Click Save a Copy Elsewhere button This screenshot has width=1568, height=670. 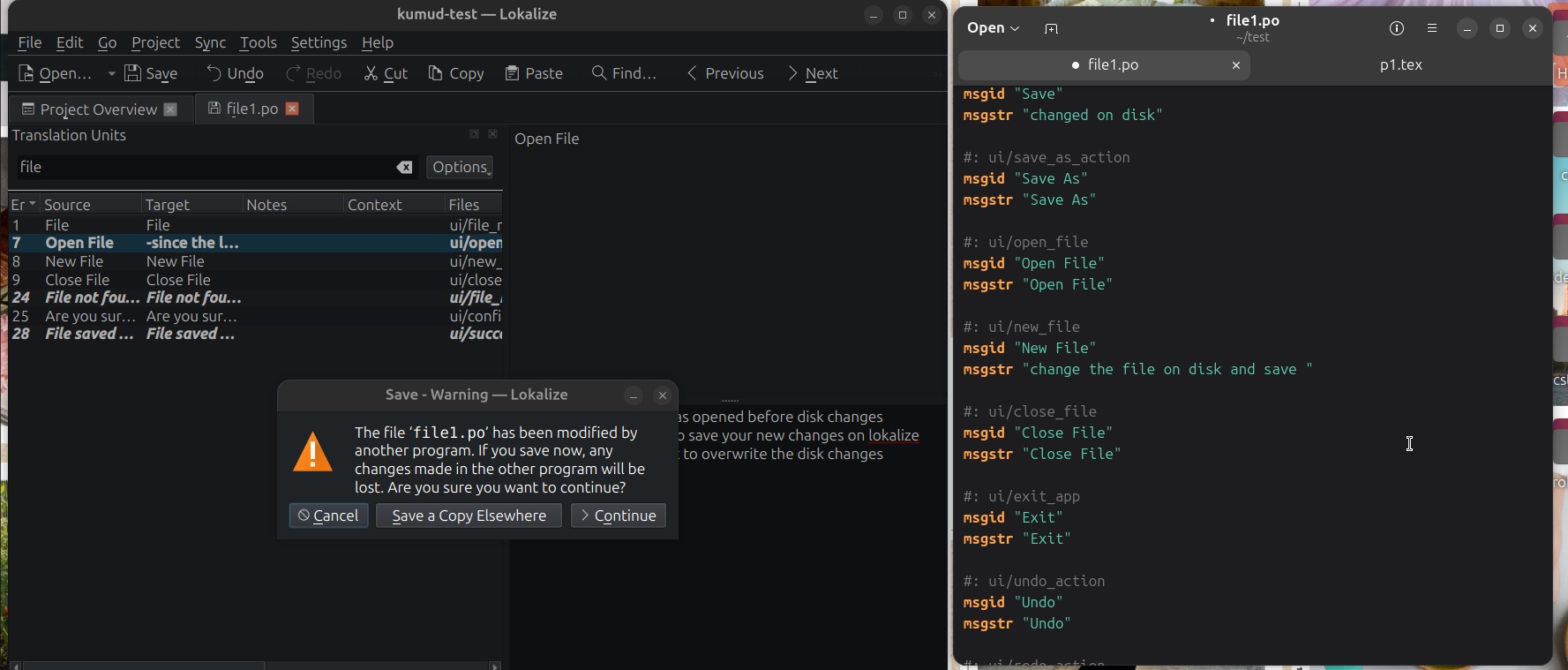tap(469, 516)
